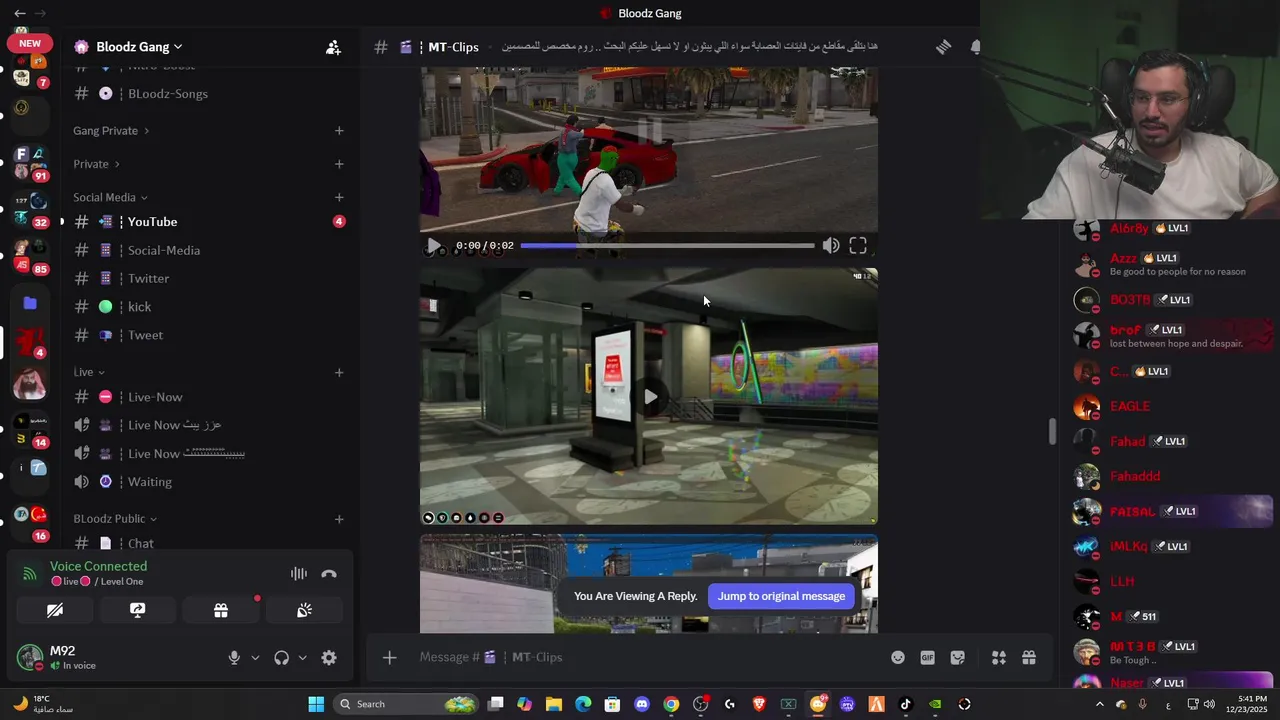Collapse the Social Media category
This screenshot has height=720, width=1280.
(110, 197)
